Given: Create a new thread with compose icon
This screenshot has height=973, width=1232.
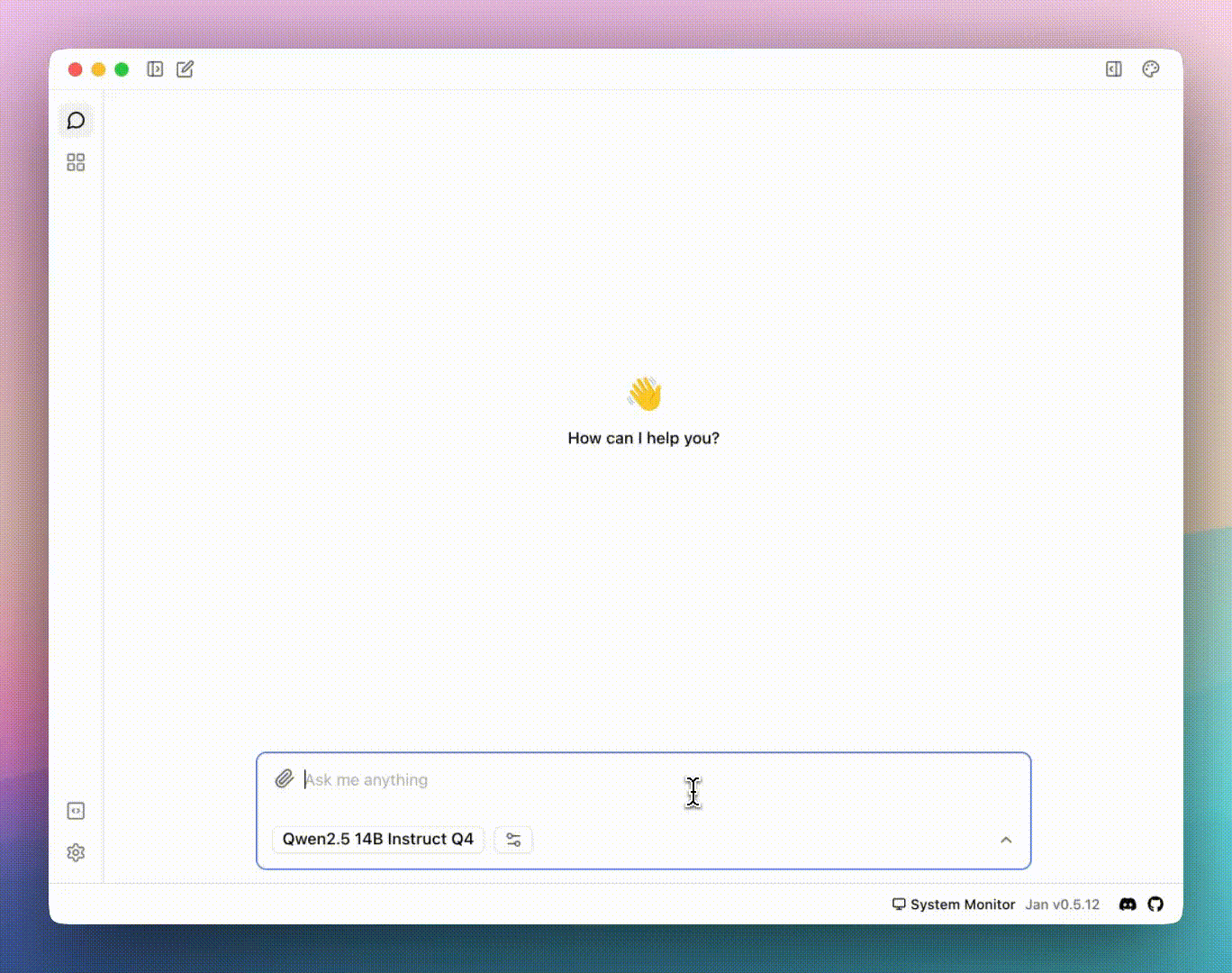Looking at the screenshot, I should [186, 69].
